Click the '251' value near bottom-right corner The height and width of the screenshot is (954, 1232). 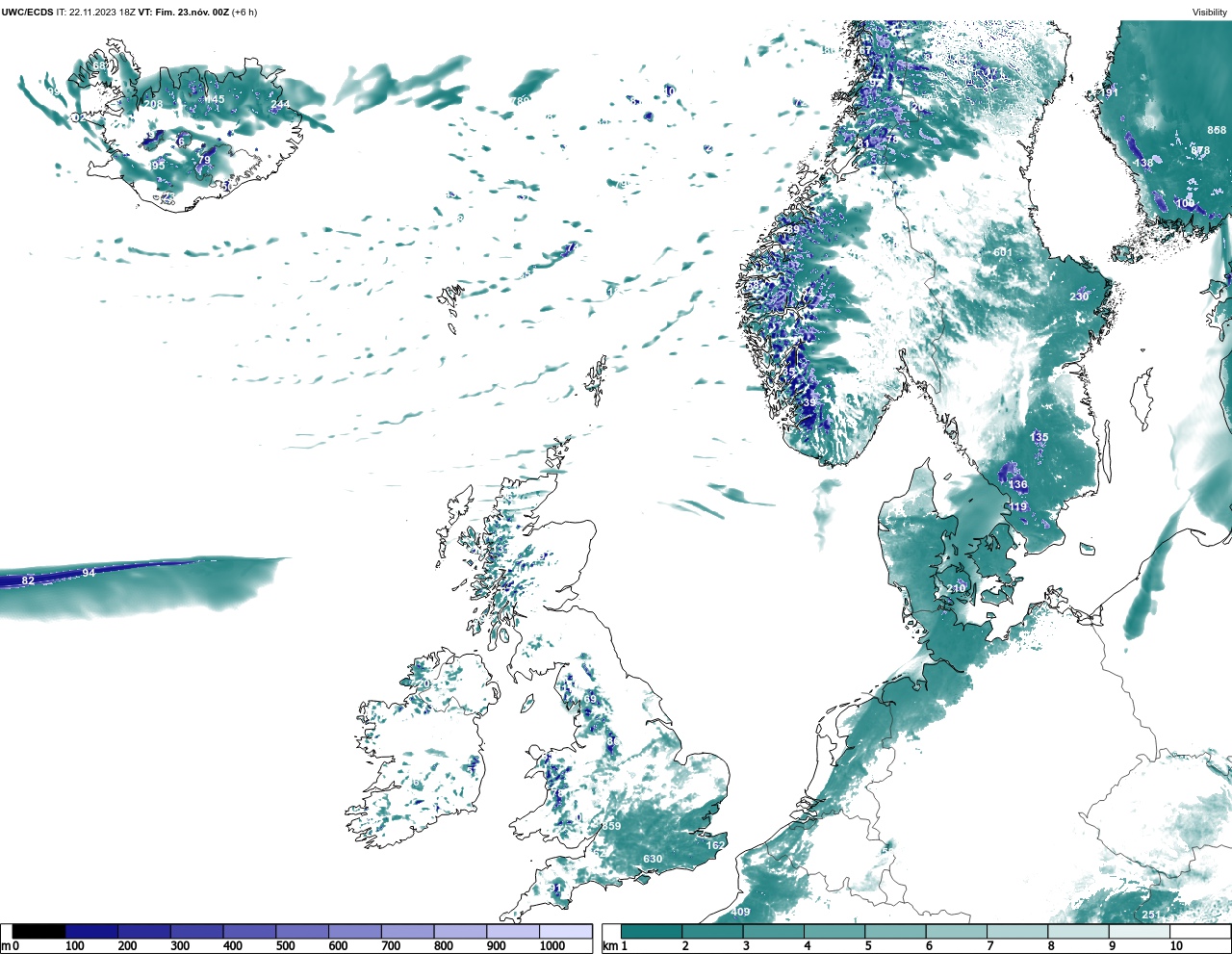coord(1150,915)
